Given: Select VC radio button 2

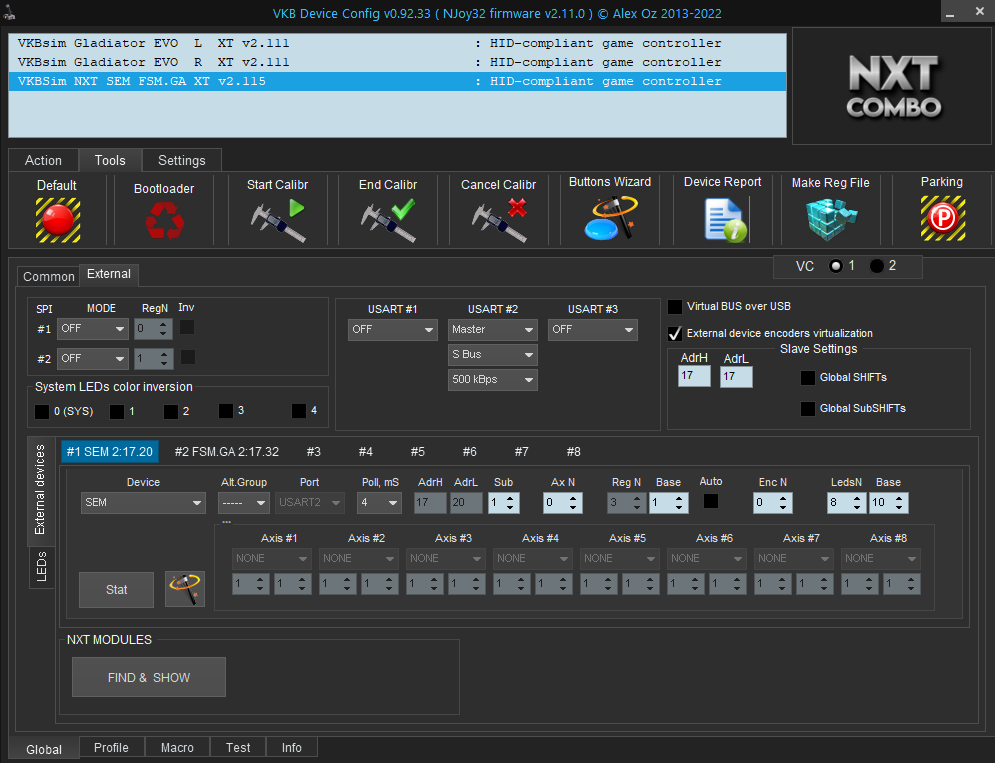Looking at the screenshot, I should point(876,266).
